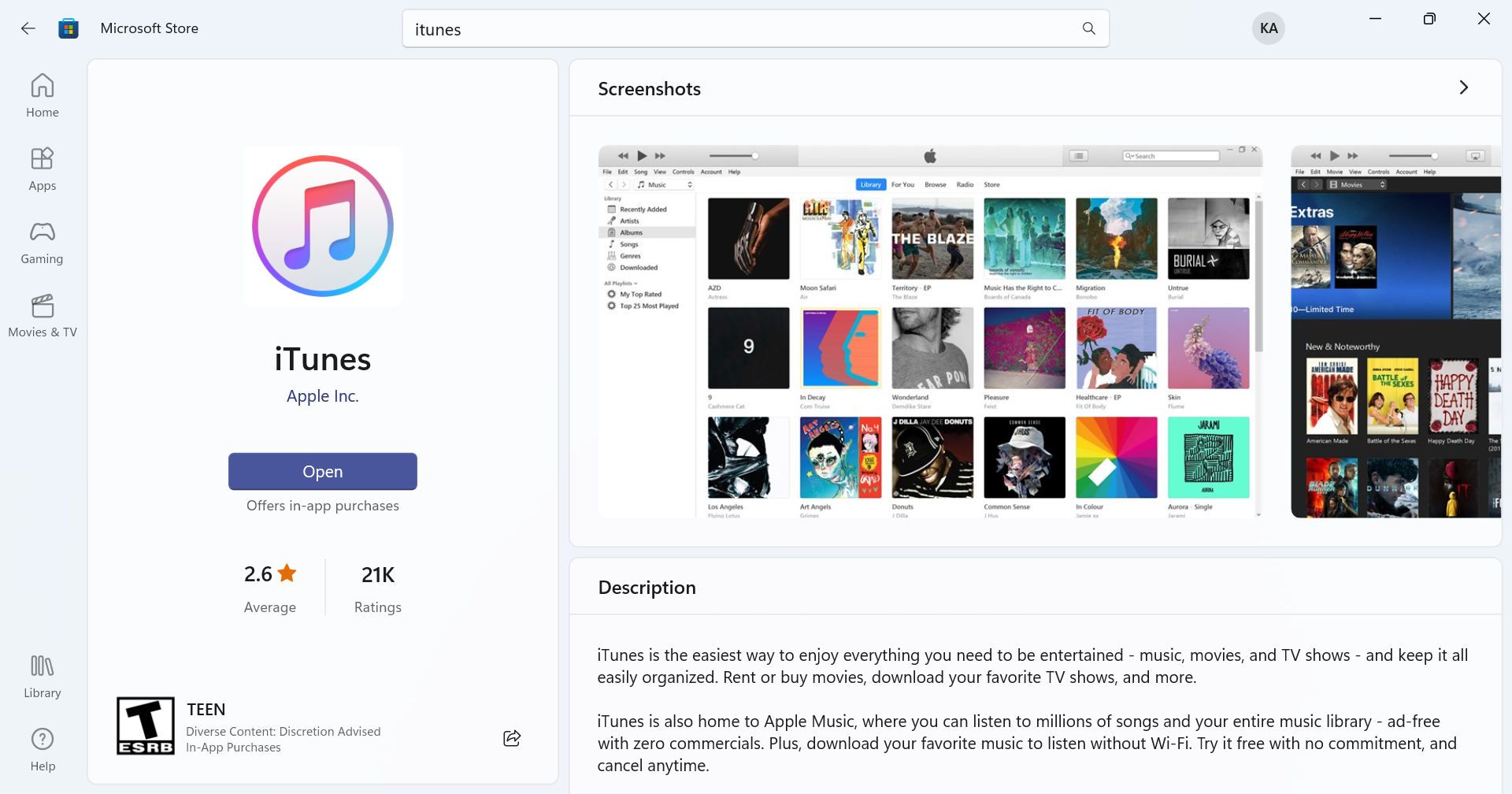Click the 21K Ratings count
1512x794 pixels.
[x=378, y=588]
